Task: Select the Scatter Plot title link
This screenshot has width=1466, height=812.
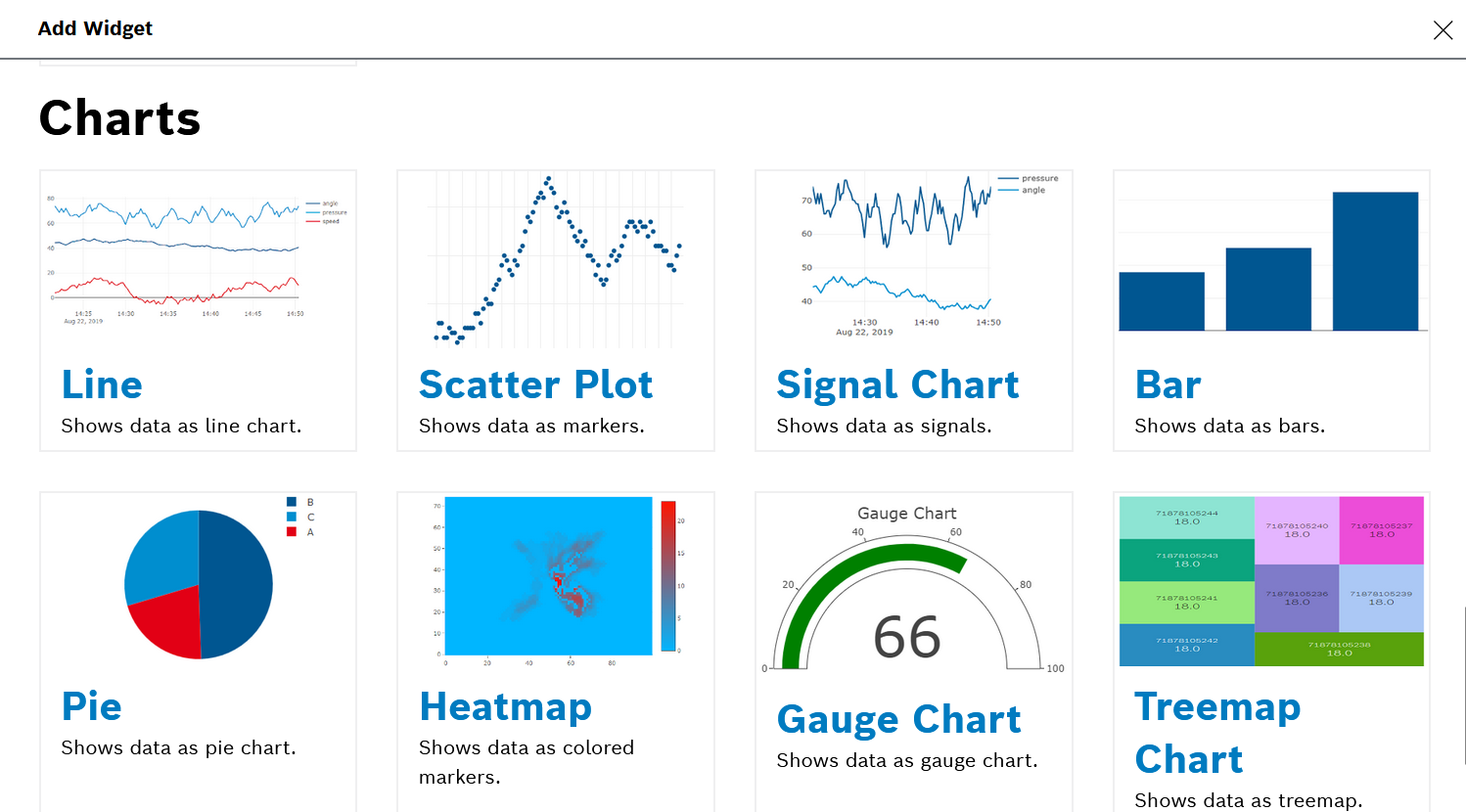Action: [x=535, y=384]
